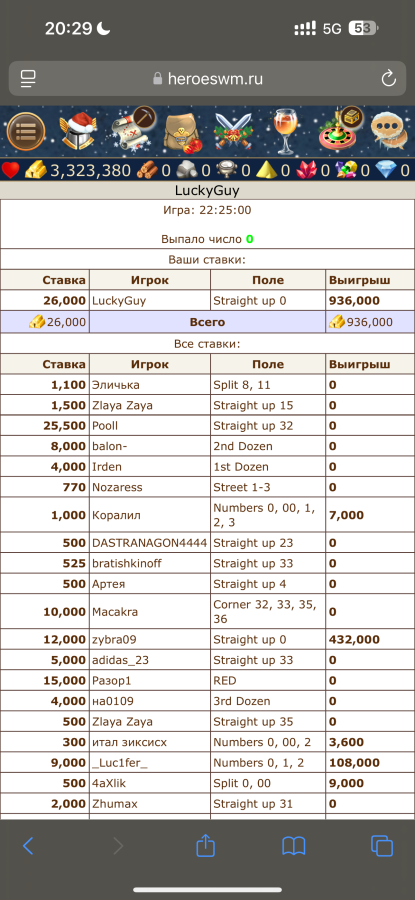Open player _Luc1fer_ profile link
415x900 pixels.
(119, 763)
